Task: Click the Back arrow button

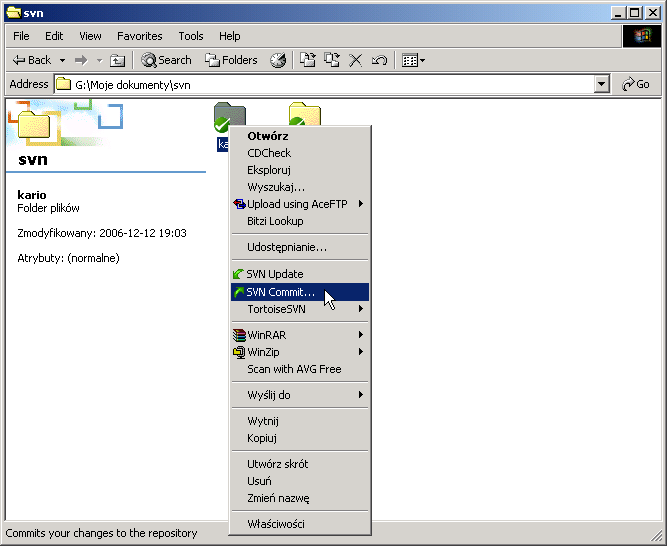Action: (32, 60)
